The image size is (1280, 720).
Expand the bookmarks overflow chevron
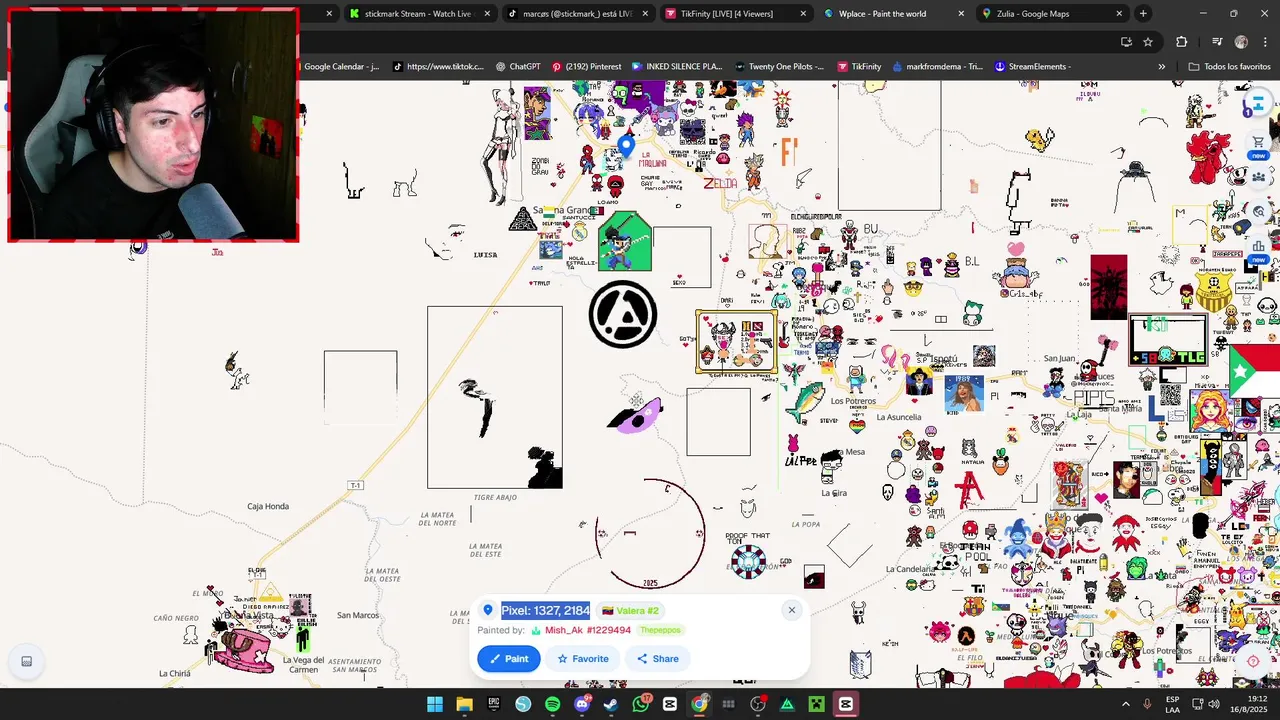click(x=1161, y=67)
